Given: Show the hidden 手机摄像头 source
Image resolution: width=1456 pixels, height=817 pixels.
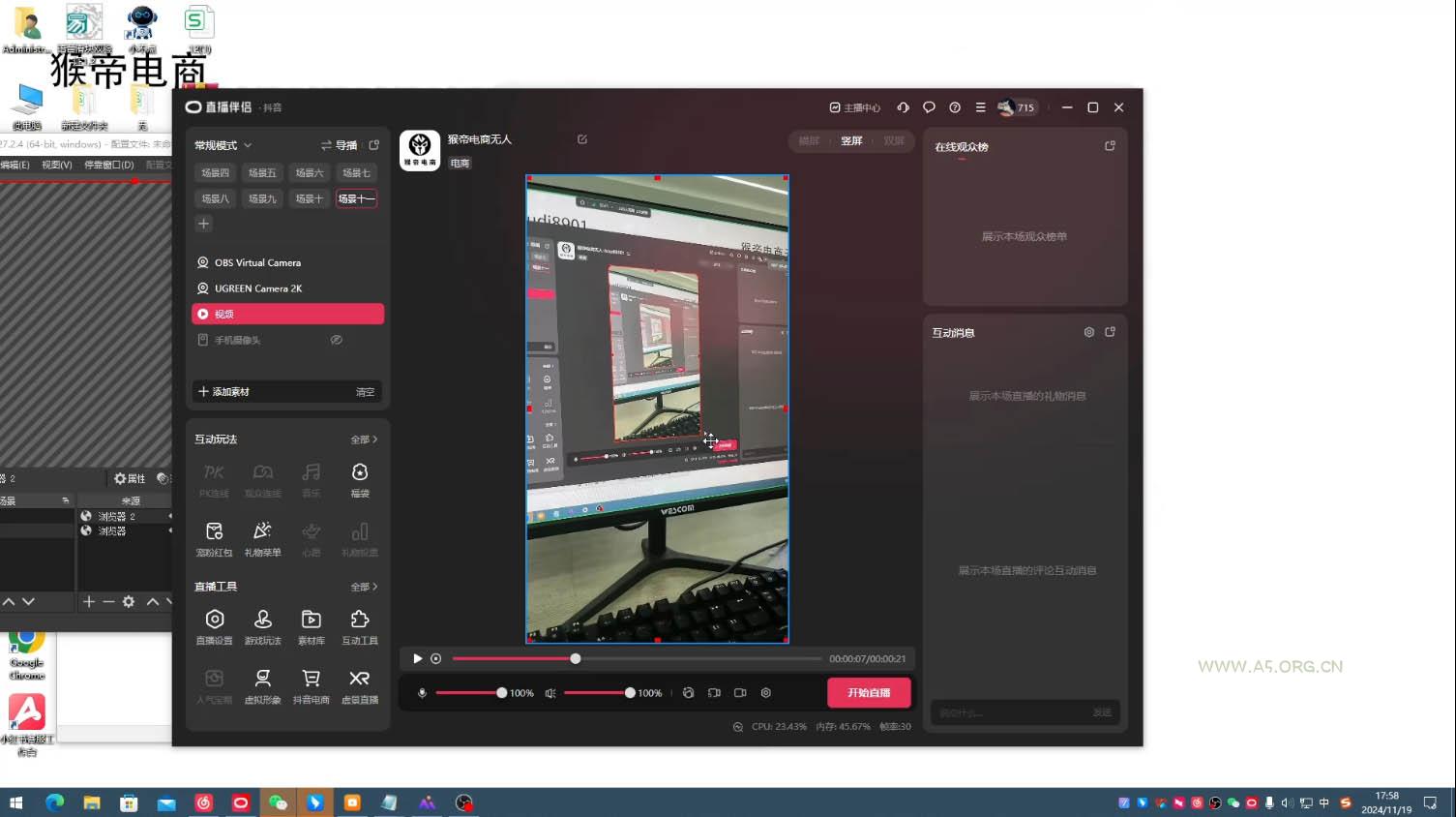Looking at the screenshot, I should [x=336, y=340].
